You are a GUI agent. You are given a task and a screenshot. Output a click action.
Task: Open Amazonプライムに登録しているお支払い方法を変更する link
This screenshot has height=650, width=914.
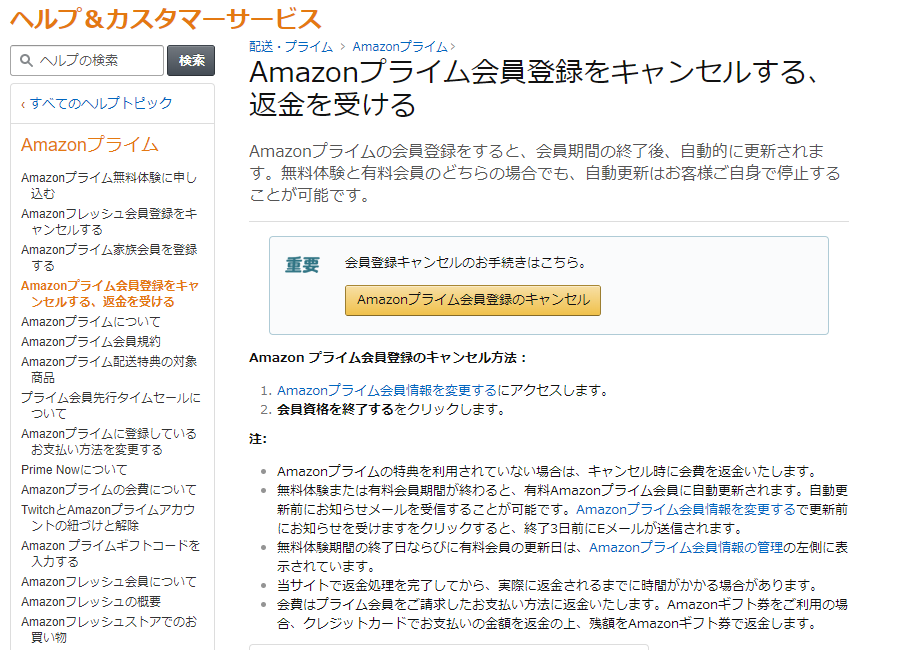(109, 442)
